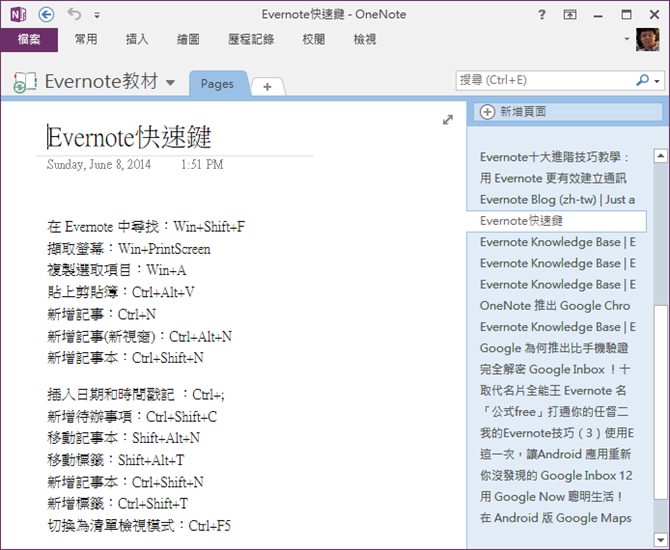Click the OneNote app icon in title bar

(18, 15)
